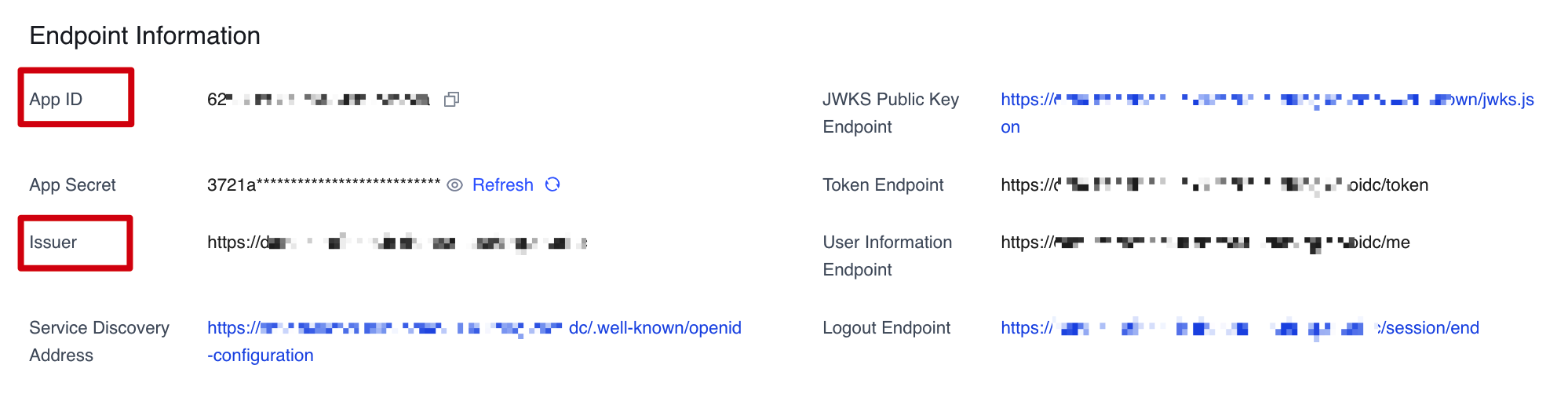Open the Logout Endpoint session/end link
This screenshot has height=416, width=1568.
click(1239, 328)
